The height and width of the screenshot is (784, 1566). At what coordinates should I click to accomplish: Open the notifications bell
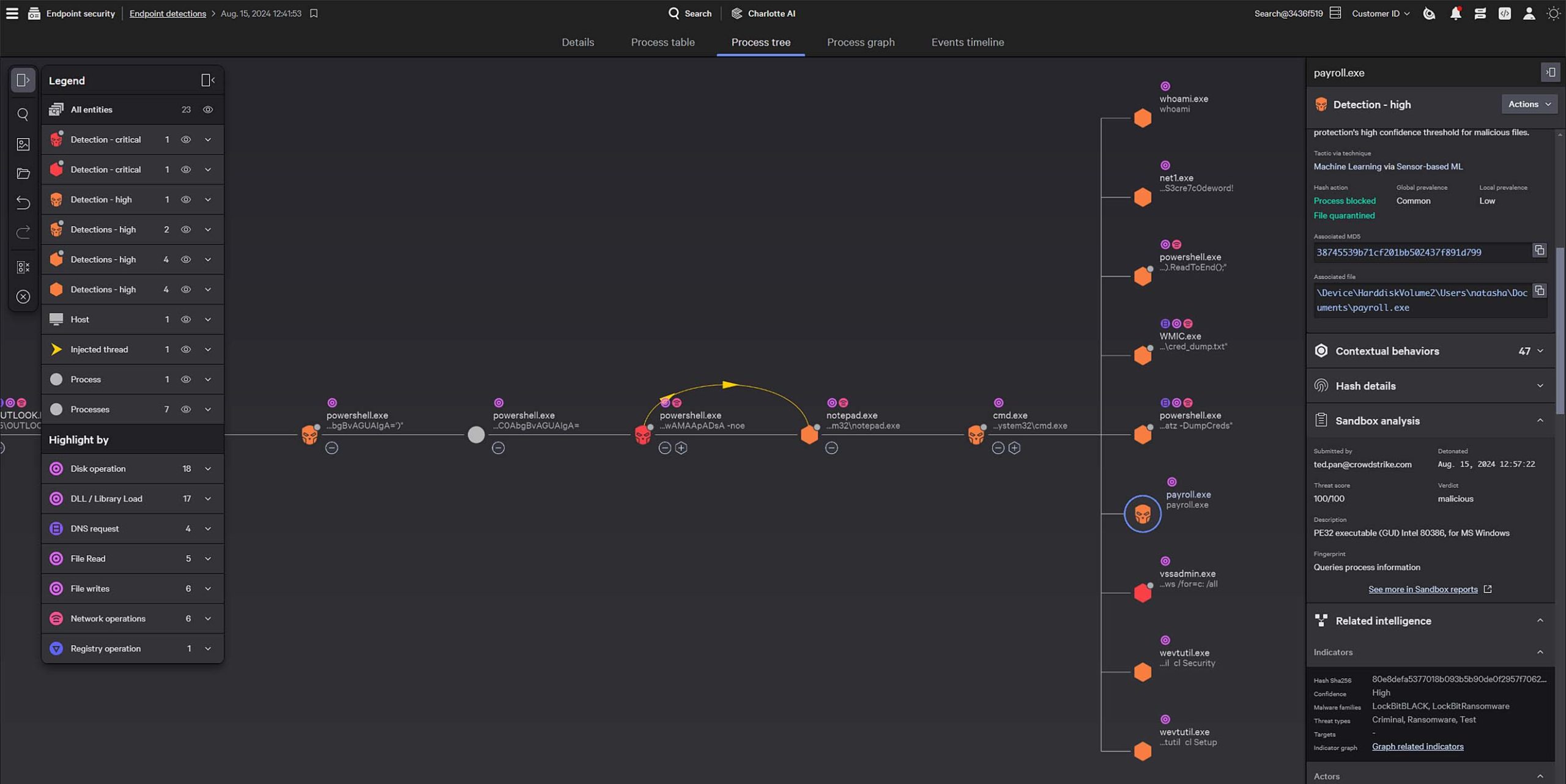tap(1455, 13)
